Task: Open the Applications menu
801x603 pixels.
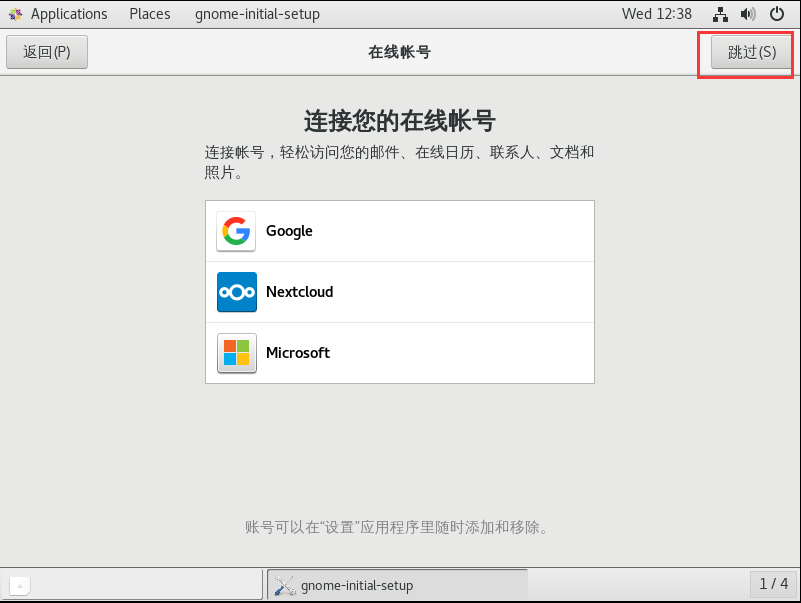Action: (70, 13)
